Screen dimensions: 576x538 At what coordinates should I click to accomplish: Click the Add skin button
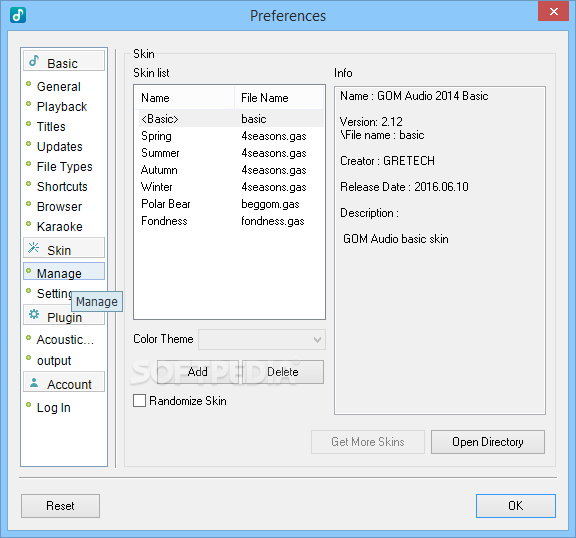[198, 372]
